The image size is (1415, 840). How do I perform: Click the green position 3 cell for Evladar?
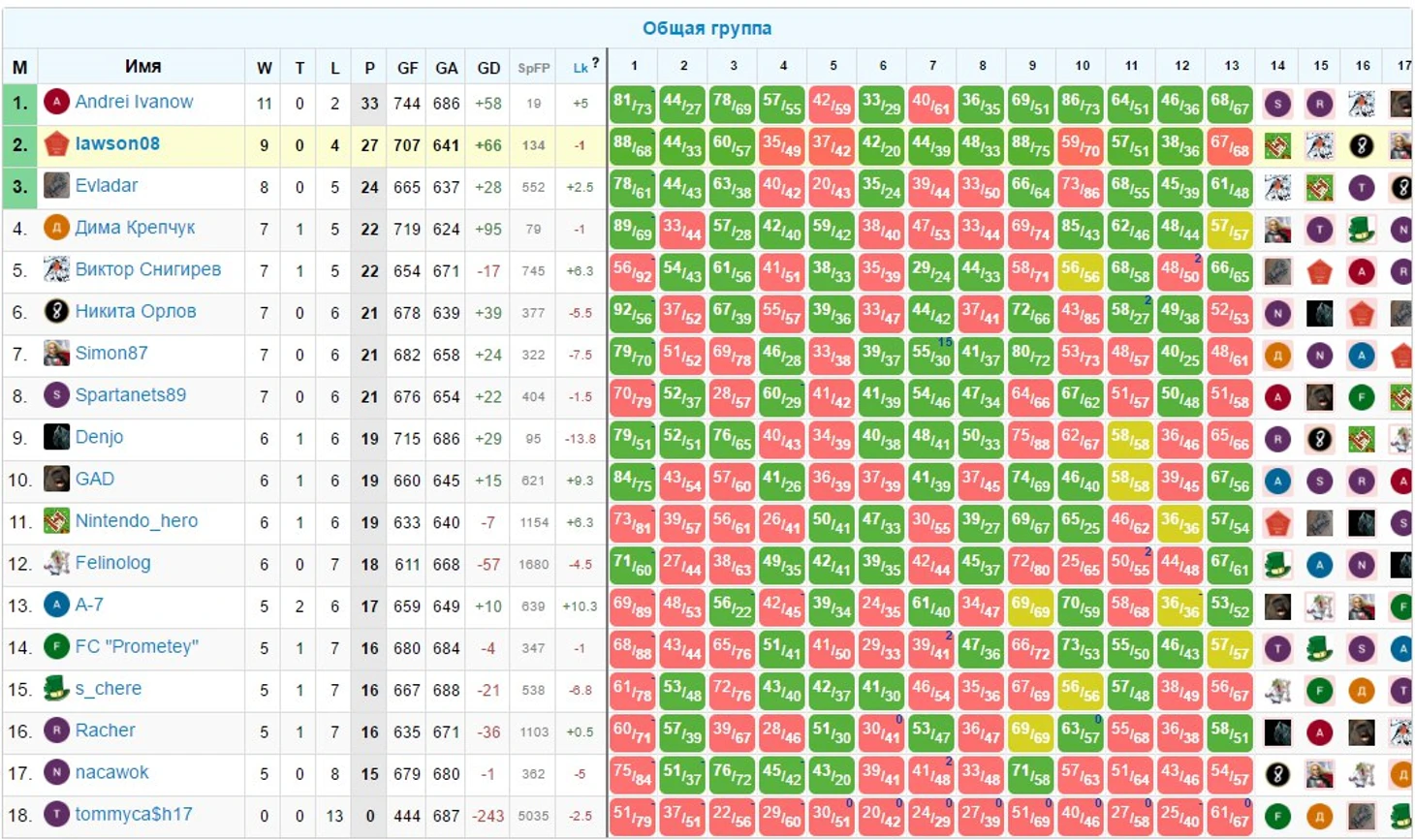[x=19, y=186]
